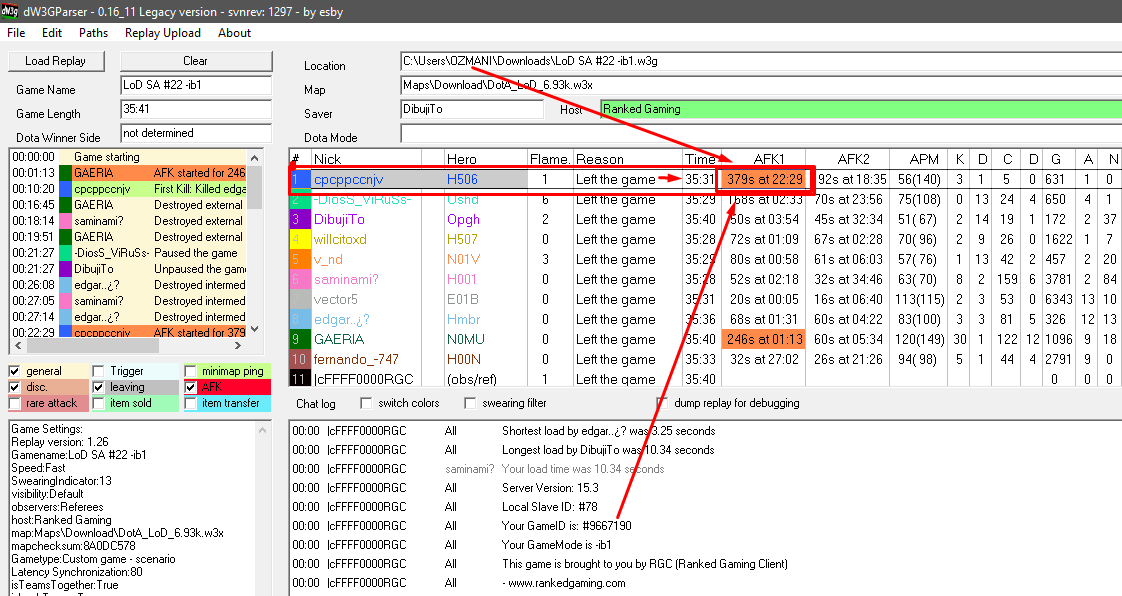This screenshot has height=596, width=1122.
Task: Click chat line Server Version: 15.3
Action: tap(550, 488)
